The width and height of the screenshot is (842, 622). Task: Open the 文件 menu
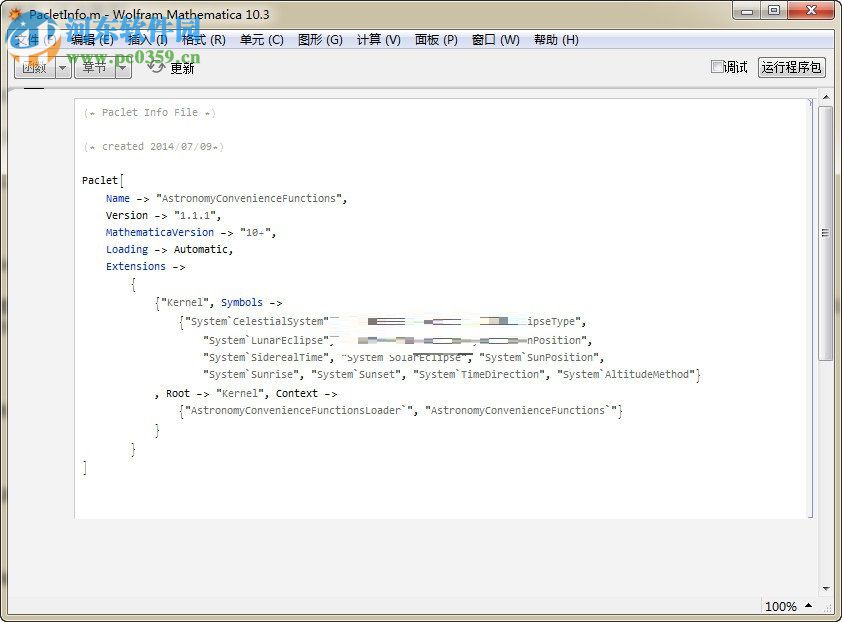point(28,40)
